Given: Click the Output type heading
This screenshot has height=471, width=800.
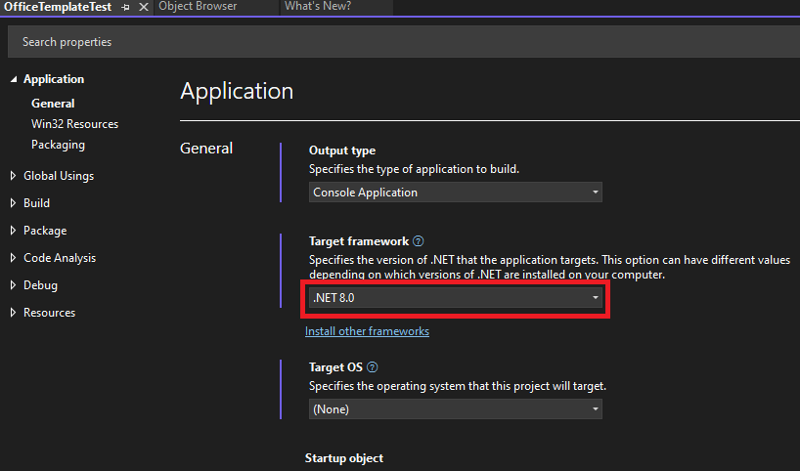Looking at the screenshot, I should 342,151.
